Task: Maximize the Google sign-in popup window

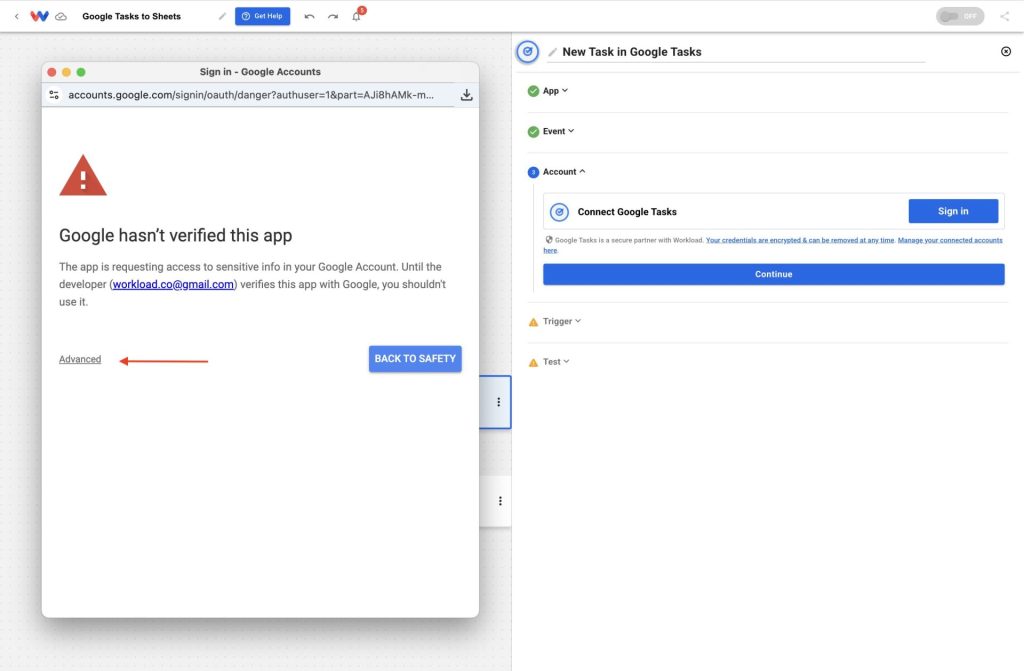Action: [81, 72]
